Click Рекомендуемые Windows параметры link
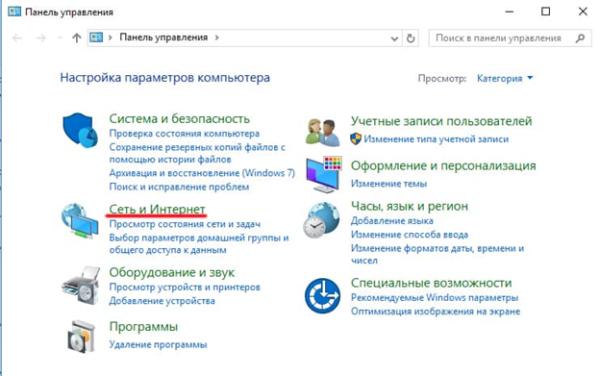600x376 pixels. click(434, 297)
